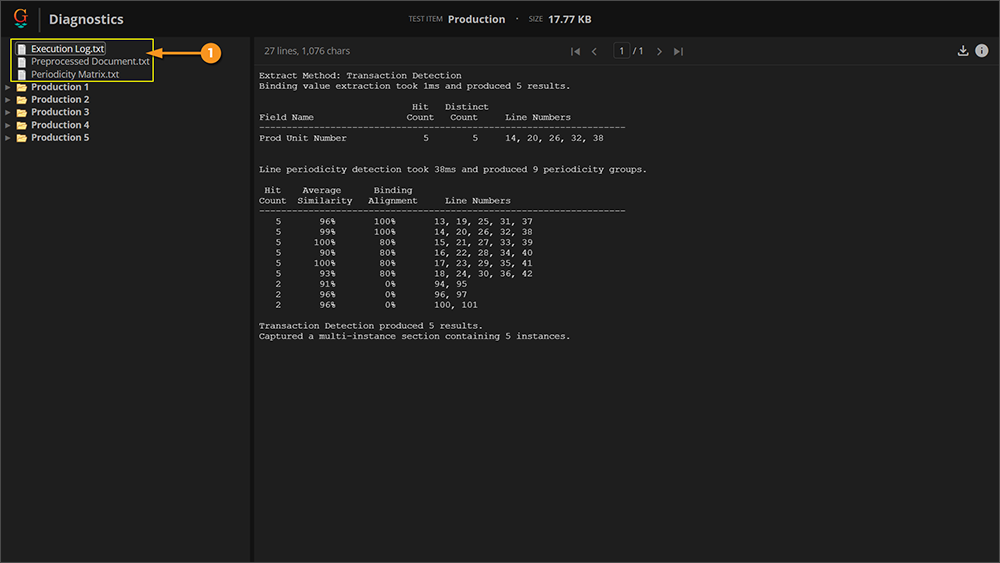Click the Production 3 folder icon
This screenshot has width=1000, height=563.
click(x=21, y=112)
